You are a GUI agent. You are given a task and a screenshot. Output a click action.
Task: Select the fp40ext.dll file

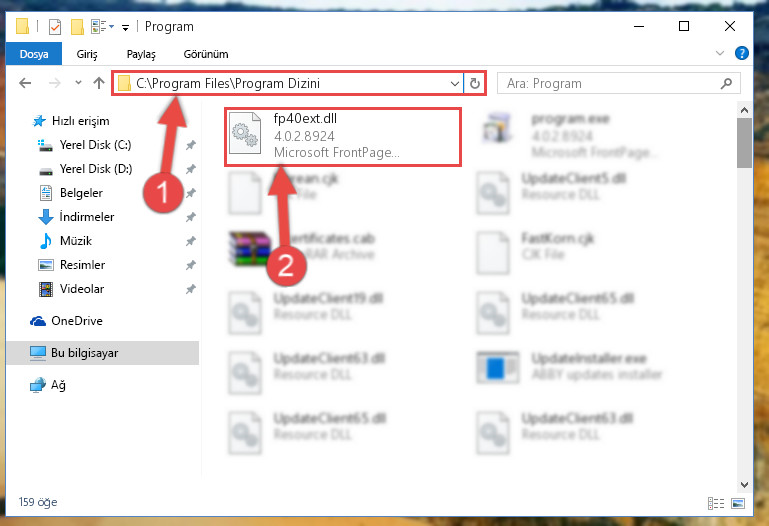click(x=343, y=136)
